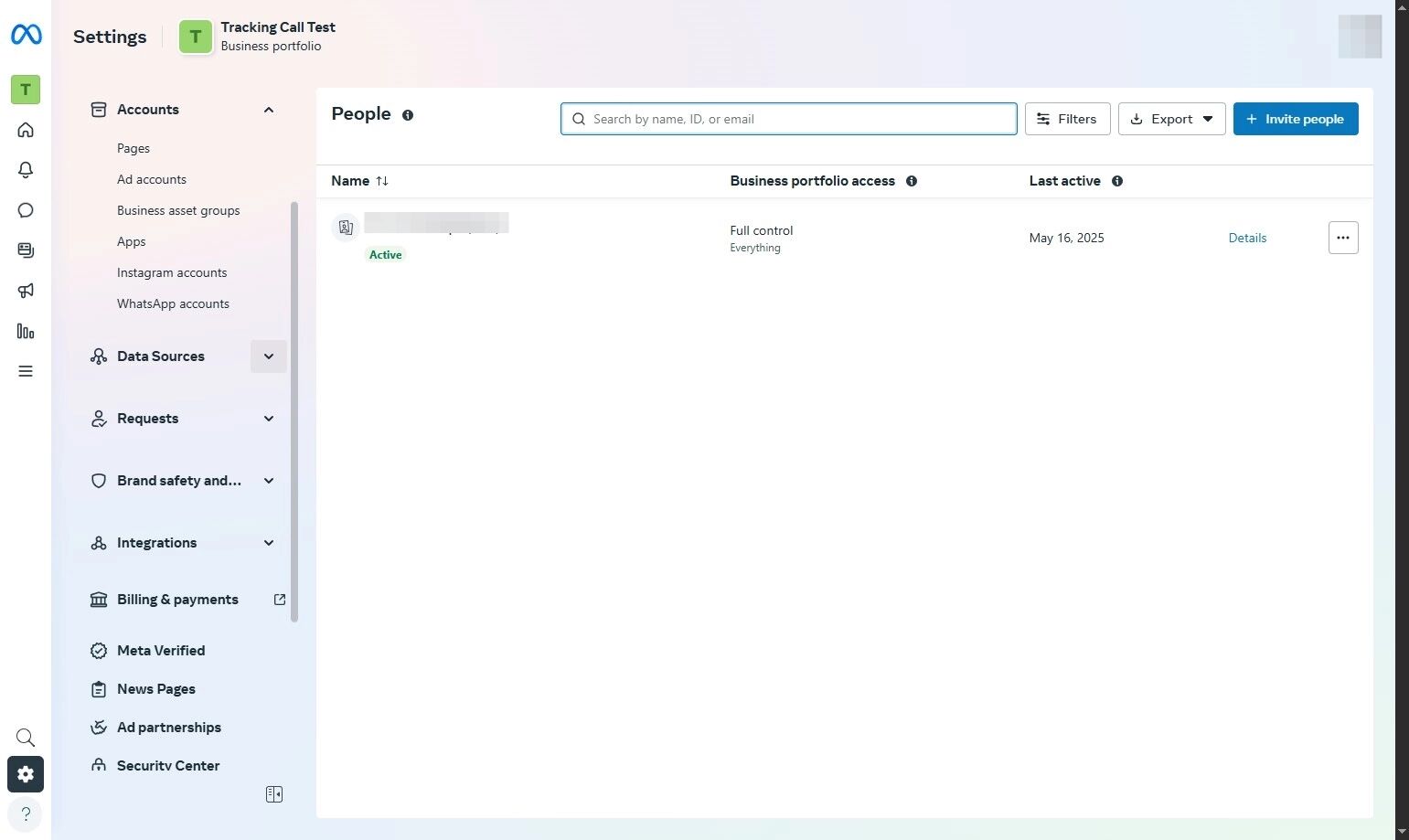Open Insights via the bar chart icon
Viewport: 1409px width, 840px height.
pos(26,331)
